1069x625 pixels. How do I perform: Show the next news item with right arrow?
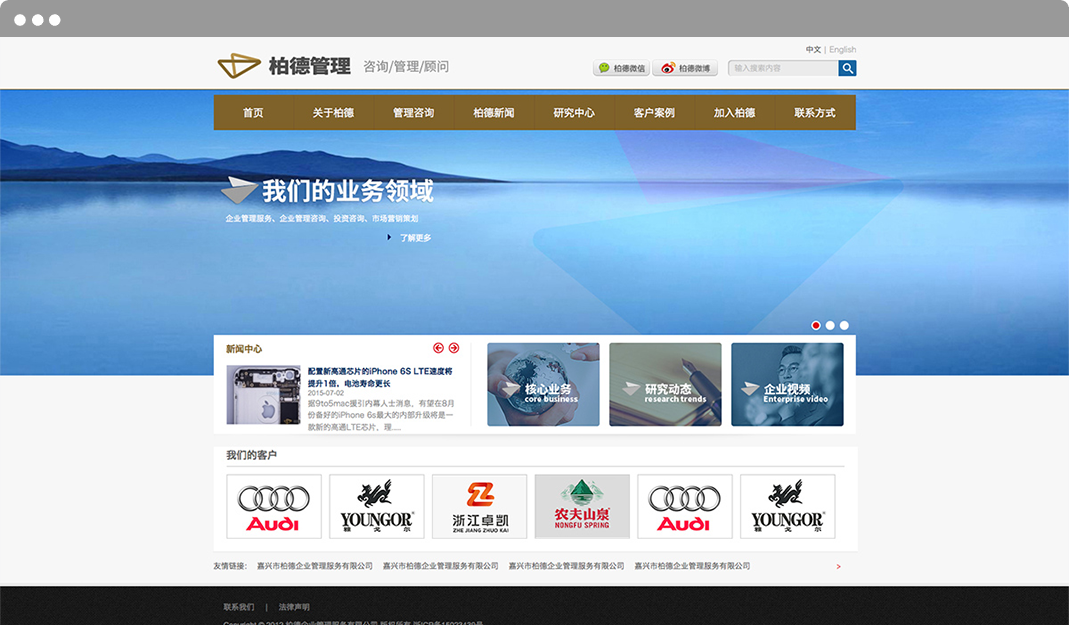point(454,348)
